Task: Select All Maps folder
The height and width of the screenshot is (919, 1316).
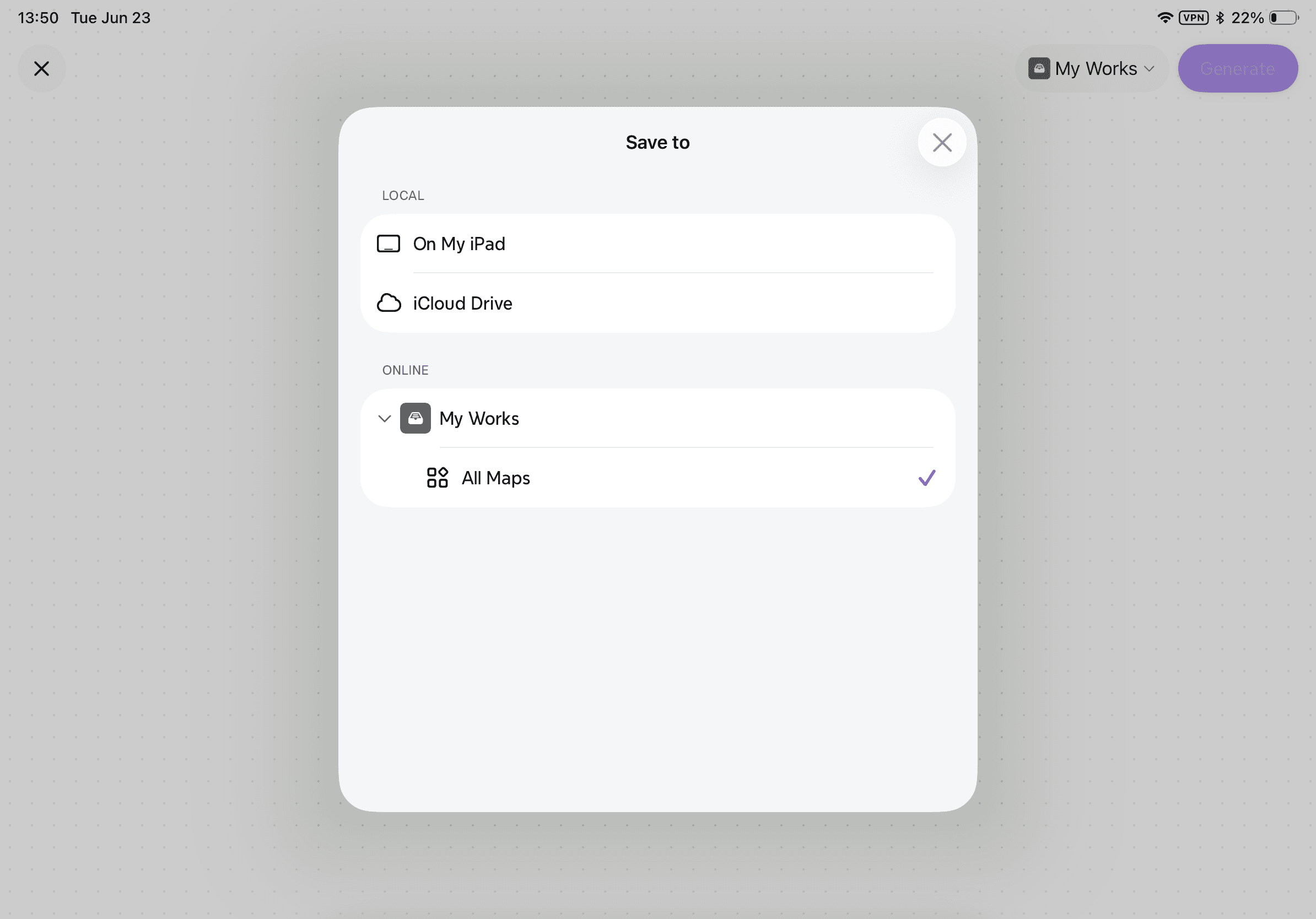Action: pyautogui.click(x=657, y=478)
